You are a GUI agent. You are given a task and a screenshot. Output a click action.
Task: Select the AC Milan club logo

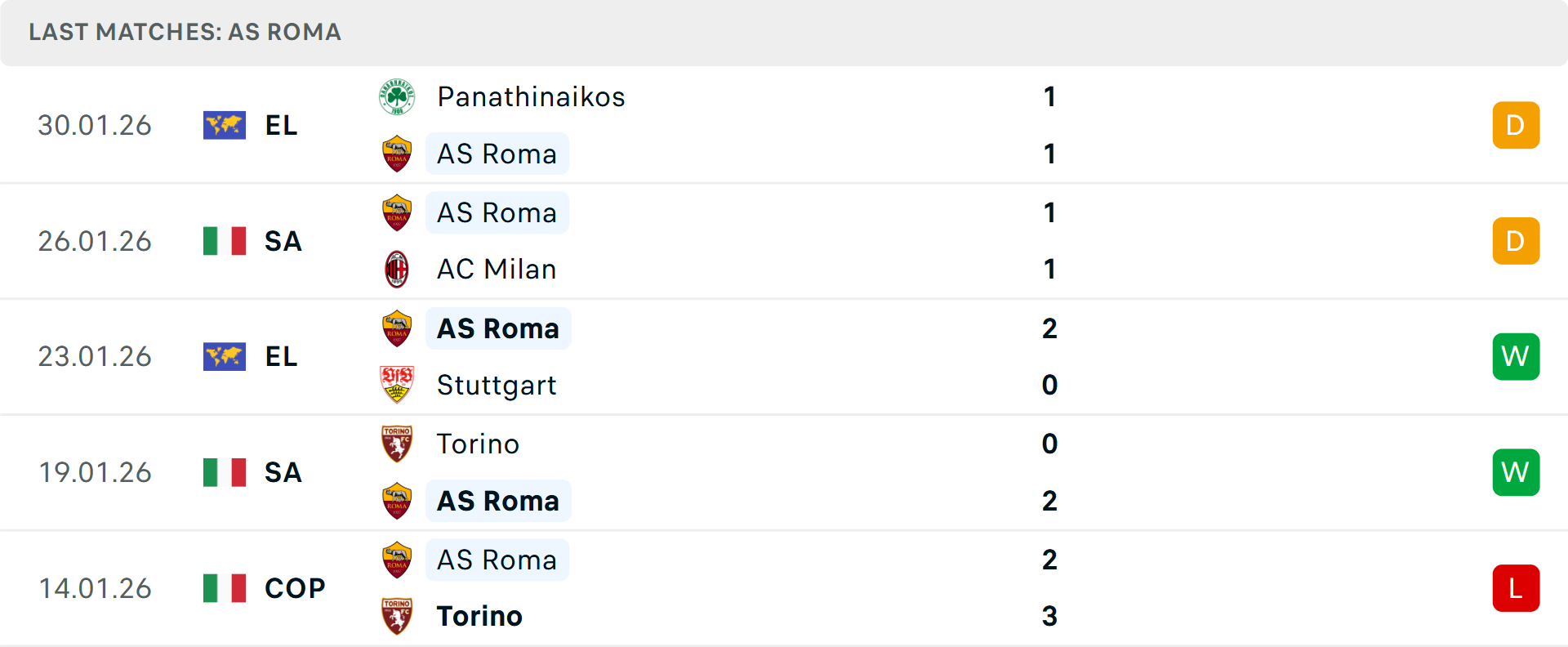click(x=397, y=270)
